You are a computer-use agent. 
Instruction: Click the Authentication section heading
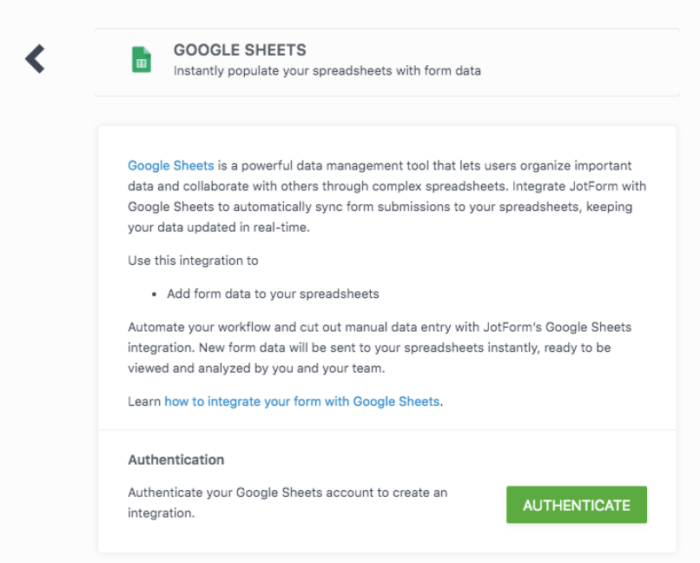(176, 460)
